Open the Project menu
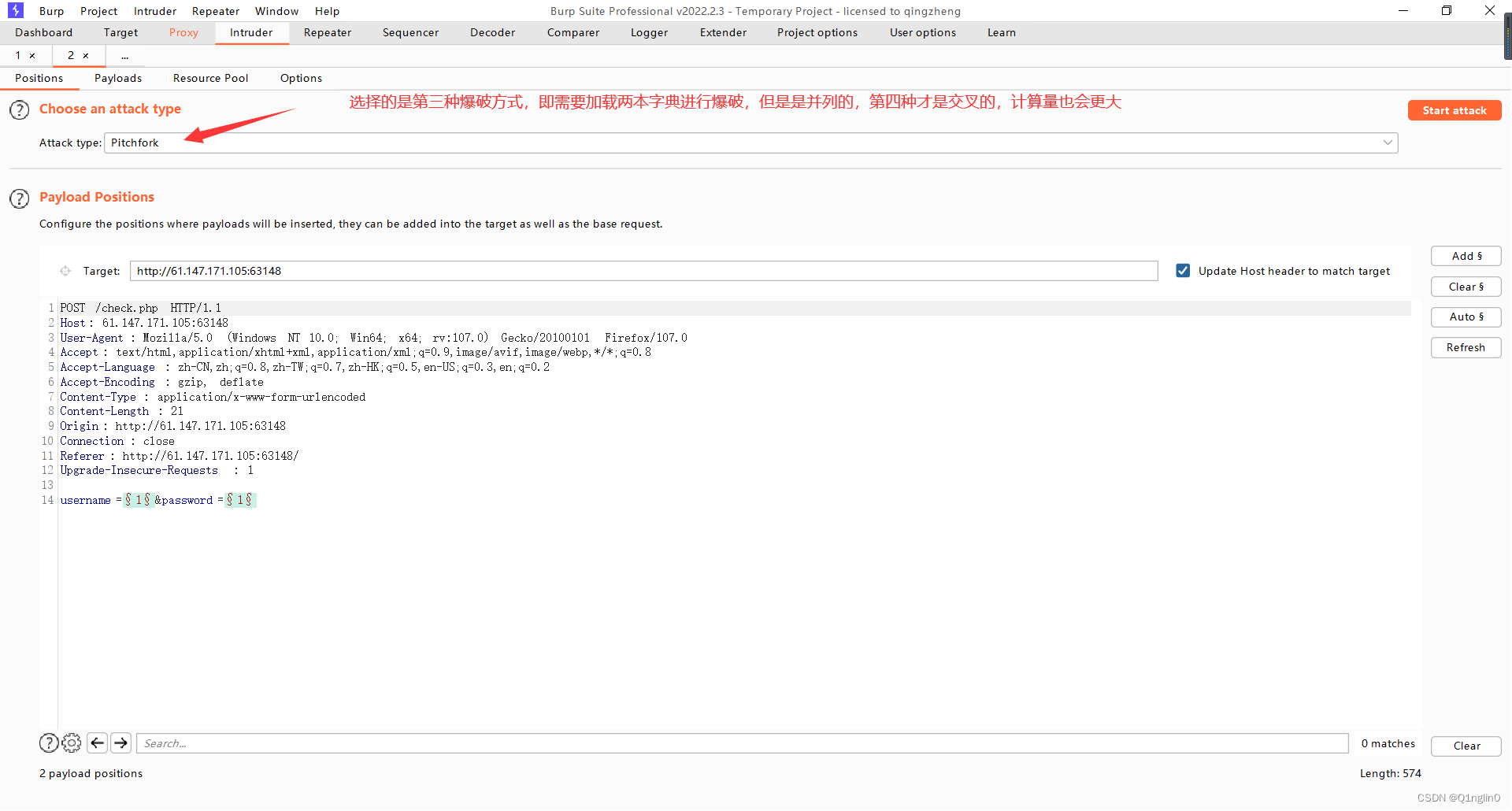The image size is (1512, 811). pos(98,11)
